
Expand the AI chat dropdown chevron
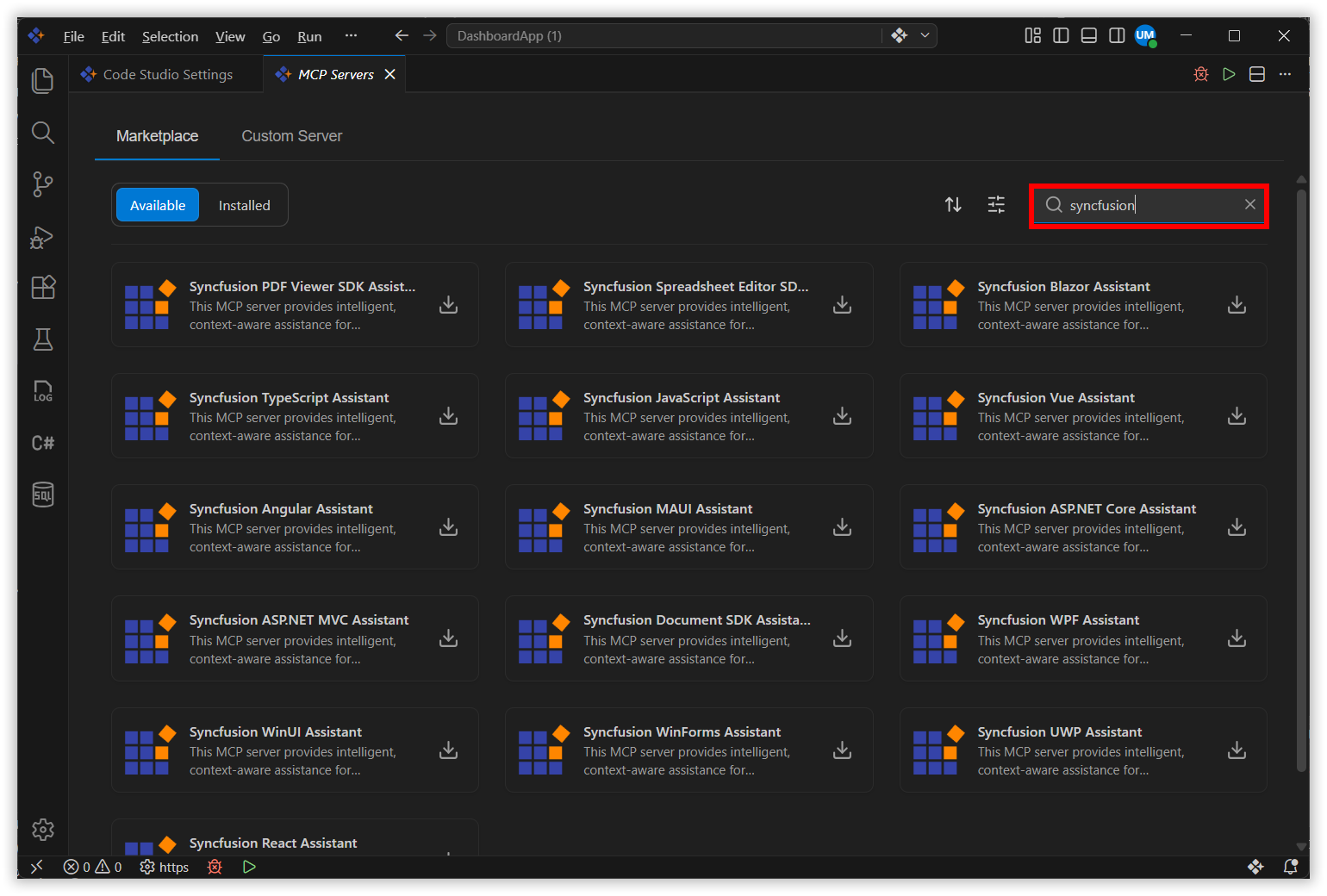coord(925,35)
